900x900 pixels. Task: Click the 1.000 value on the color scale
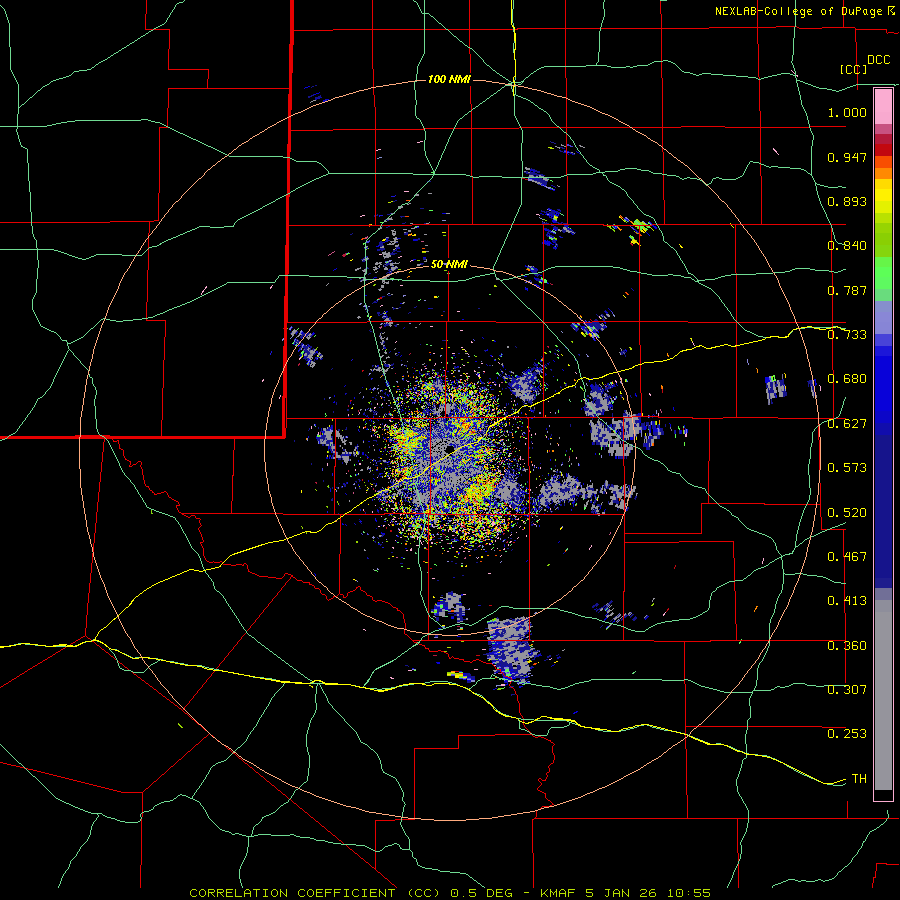(x=847, y=112)
